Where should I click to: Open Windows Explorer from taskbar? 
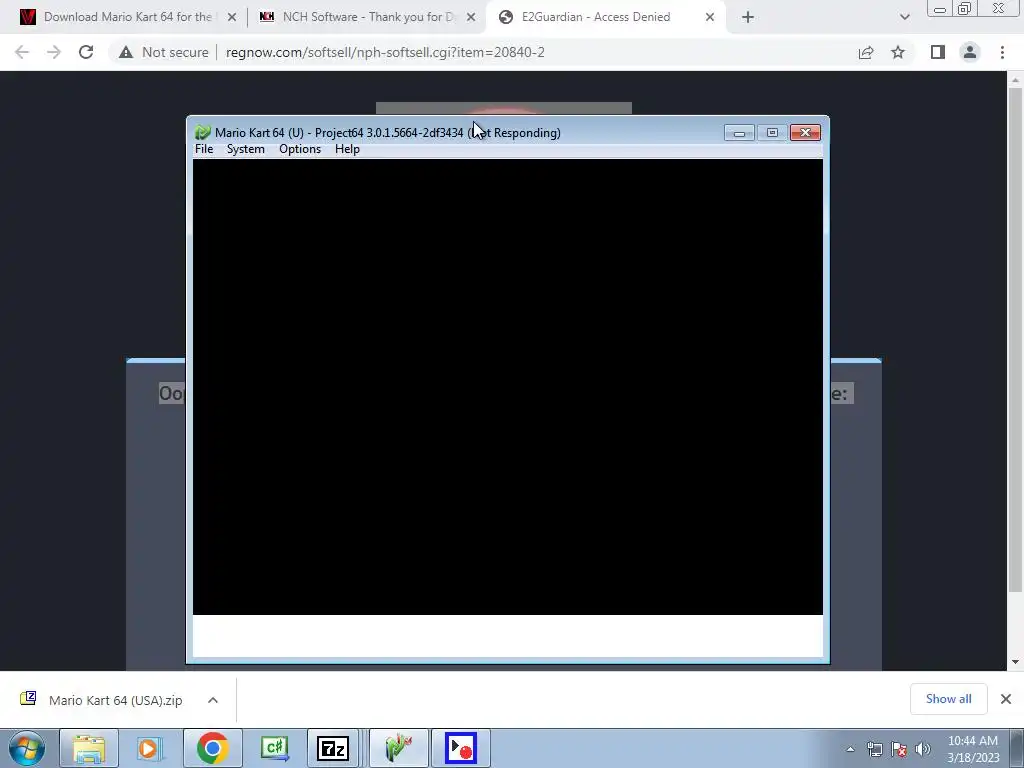89,748
